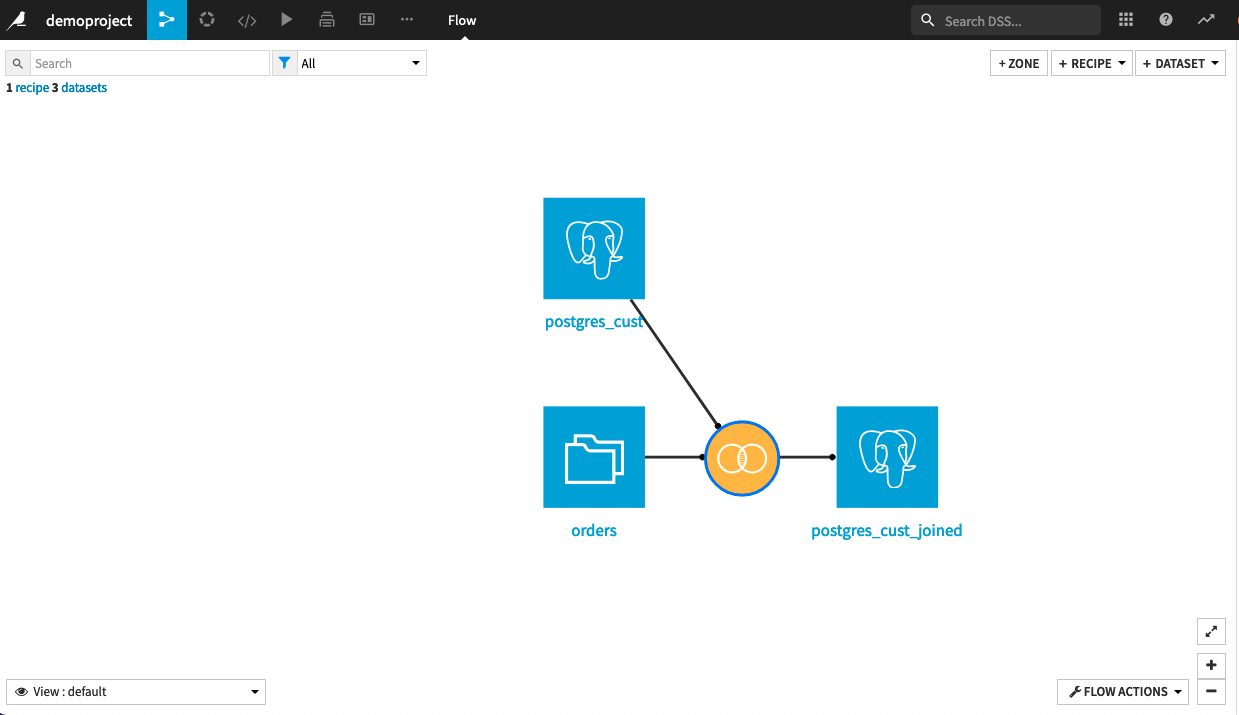Viewport: 1239px width, 715px height.
Task: Click the FLOW ACTIONS button
Action: [x=1122, y=691]
